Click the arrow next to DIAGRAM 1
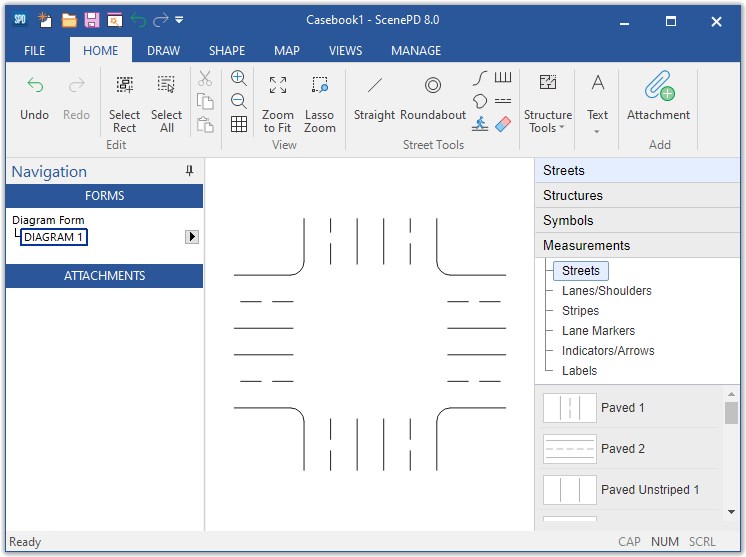The image size is (746, 557). [192, 237]
